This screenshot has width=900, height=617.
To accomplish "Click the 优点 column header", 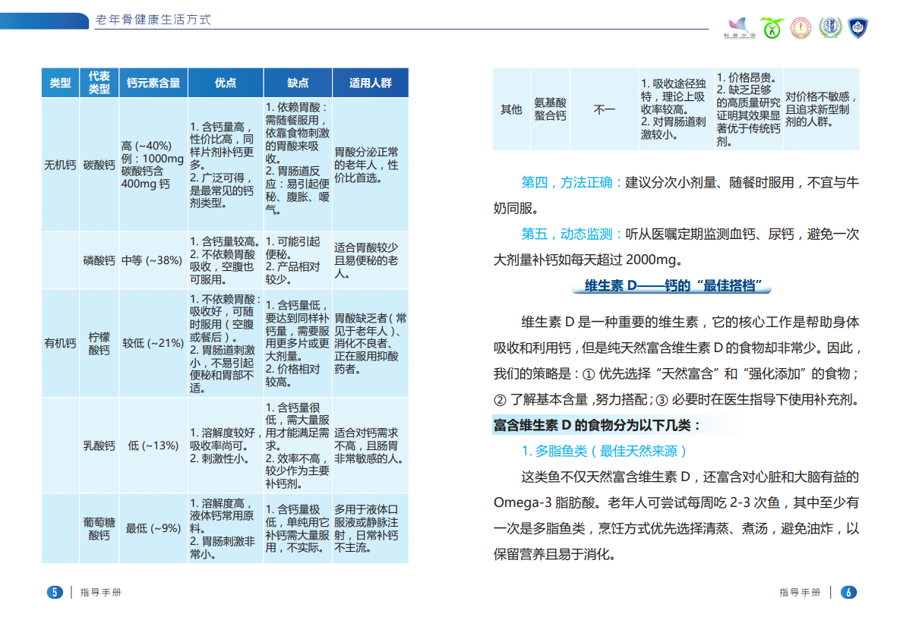I will pyautogui.click(x=226, y=83).
